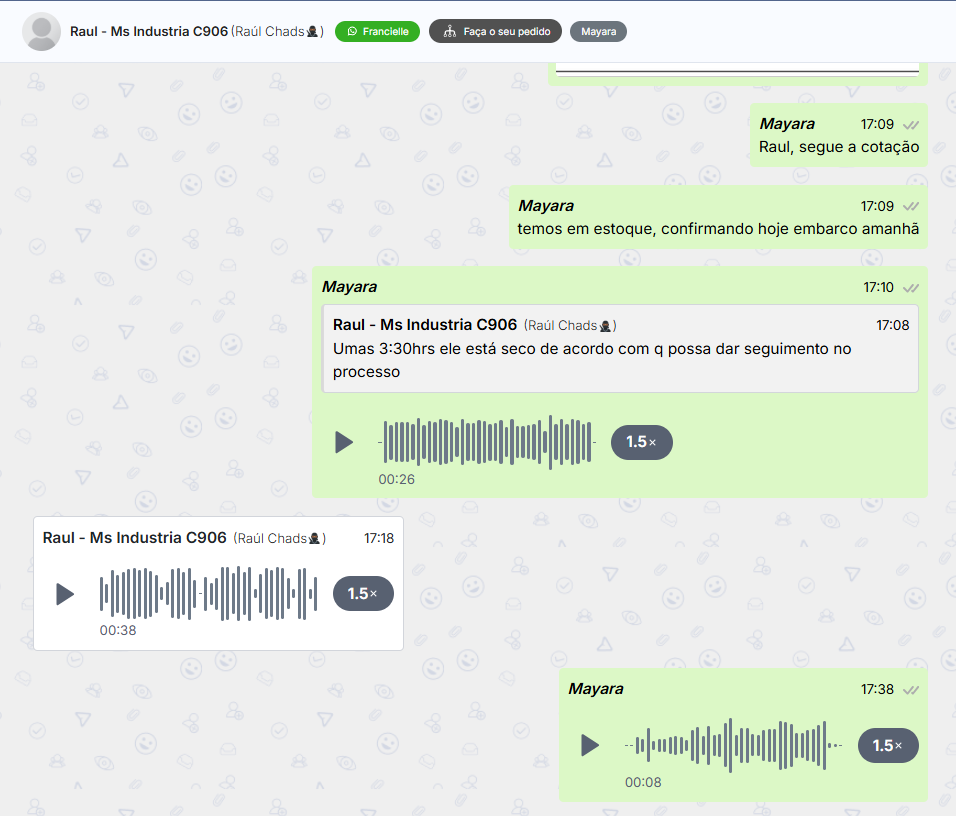Click the 'temos em estoque' message bubble

point(717,229)
